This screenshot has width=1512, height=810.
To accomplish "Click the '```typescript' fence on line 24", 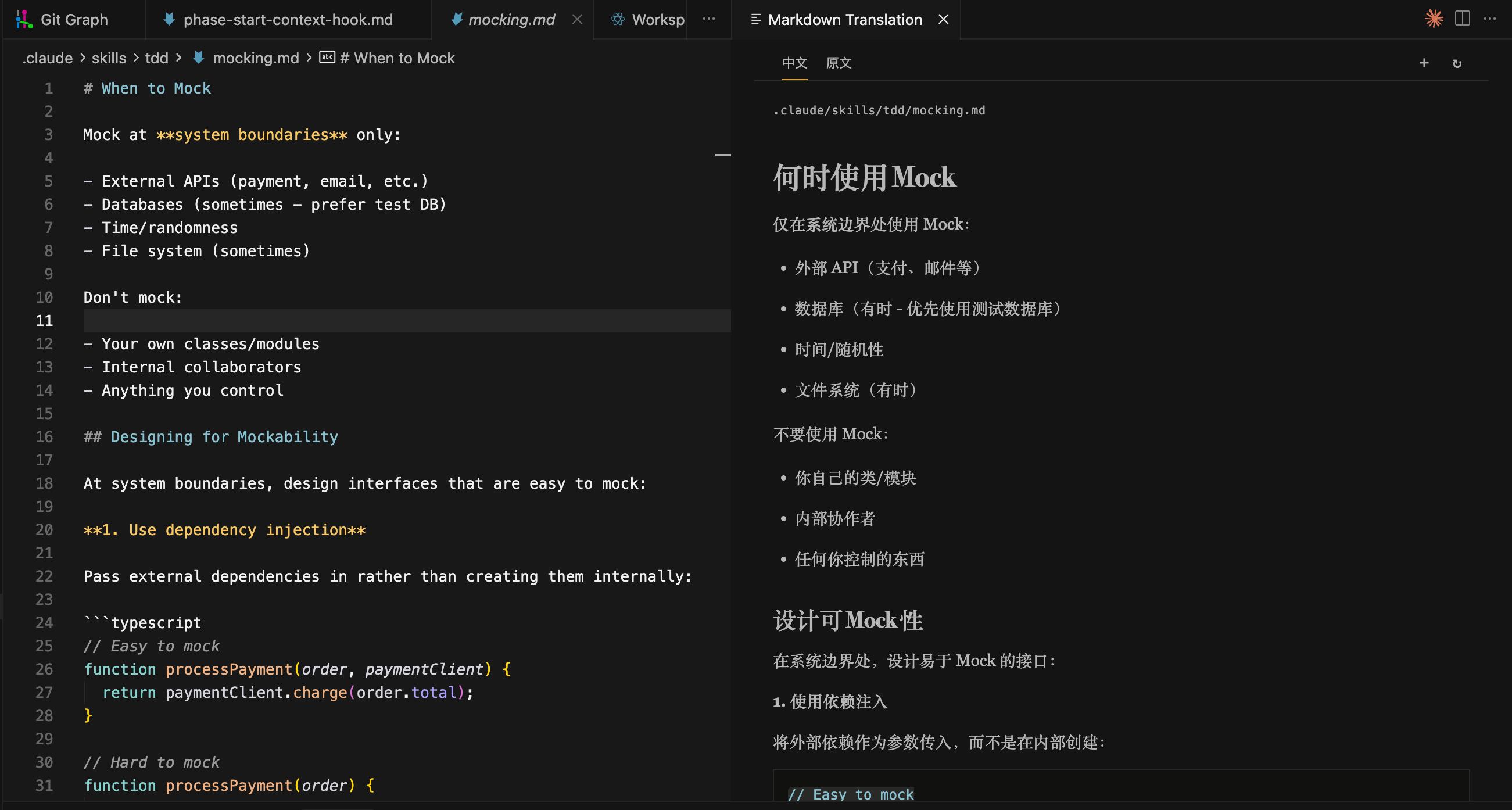I will pyautogui.click(x=142, y=623).
